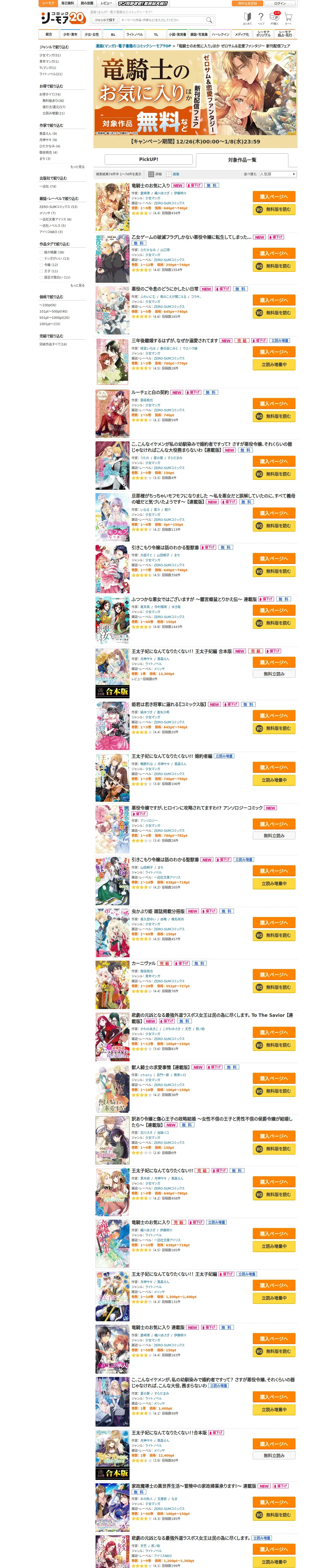Switch to detail list view icon
This screenshot has height=1568, width=336.
pos(152,174)
